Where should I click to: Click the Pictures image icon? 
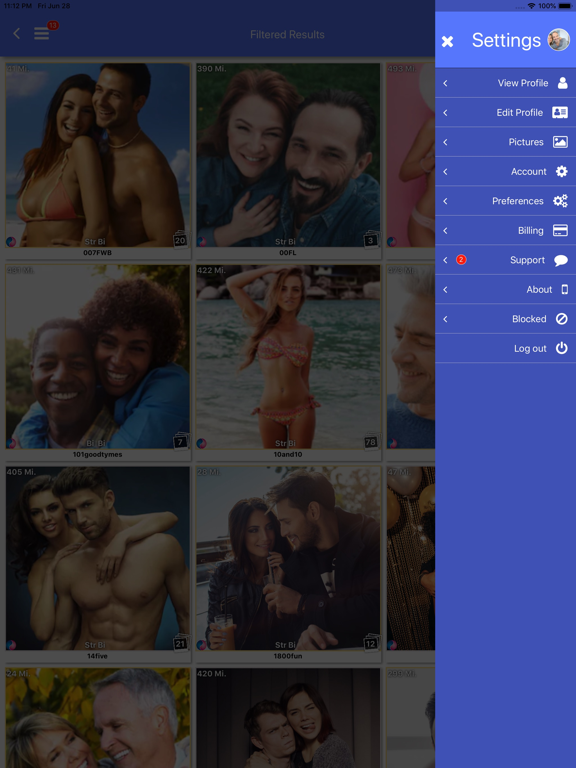(x=560, y=142)
